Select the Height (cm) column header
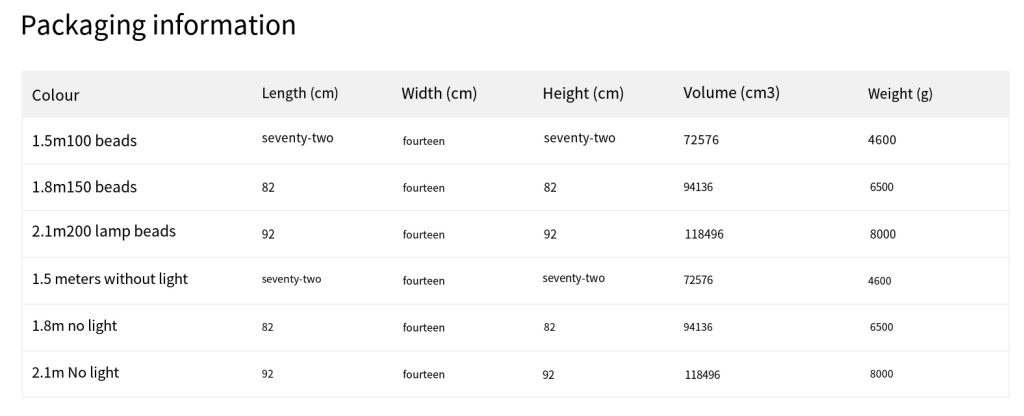 pos(583,93)
